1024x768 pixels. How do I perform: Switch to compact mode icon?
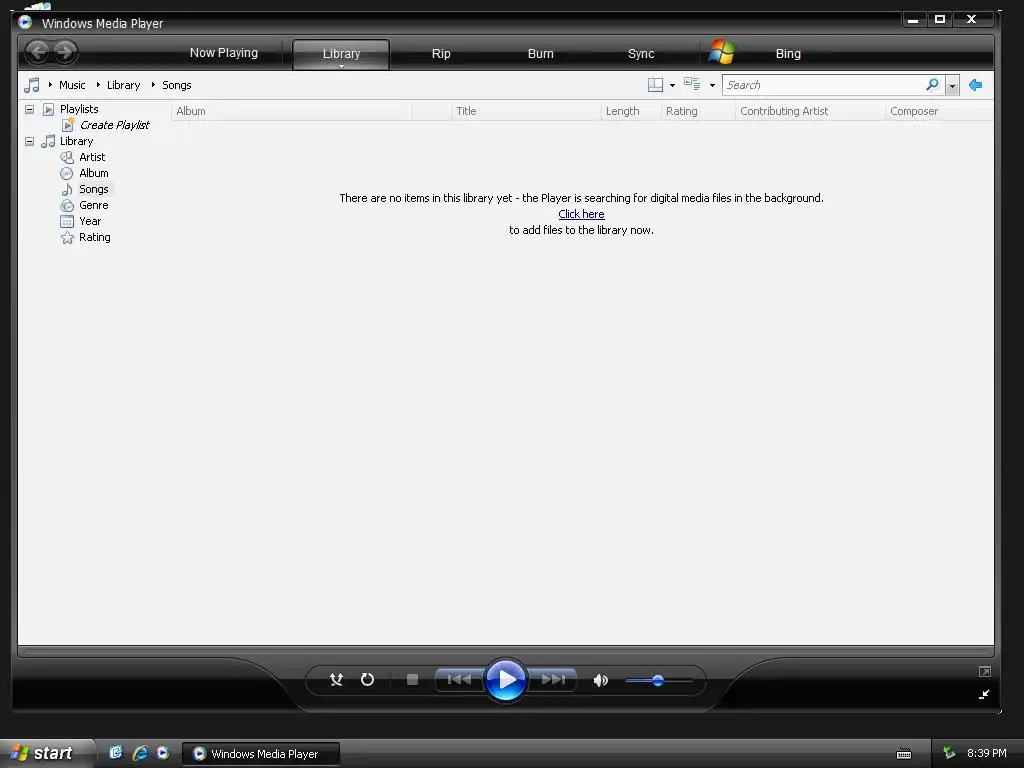985,694
